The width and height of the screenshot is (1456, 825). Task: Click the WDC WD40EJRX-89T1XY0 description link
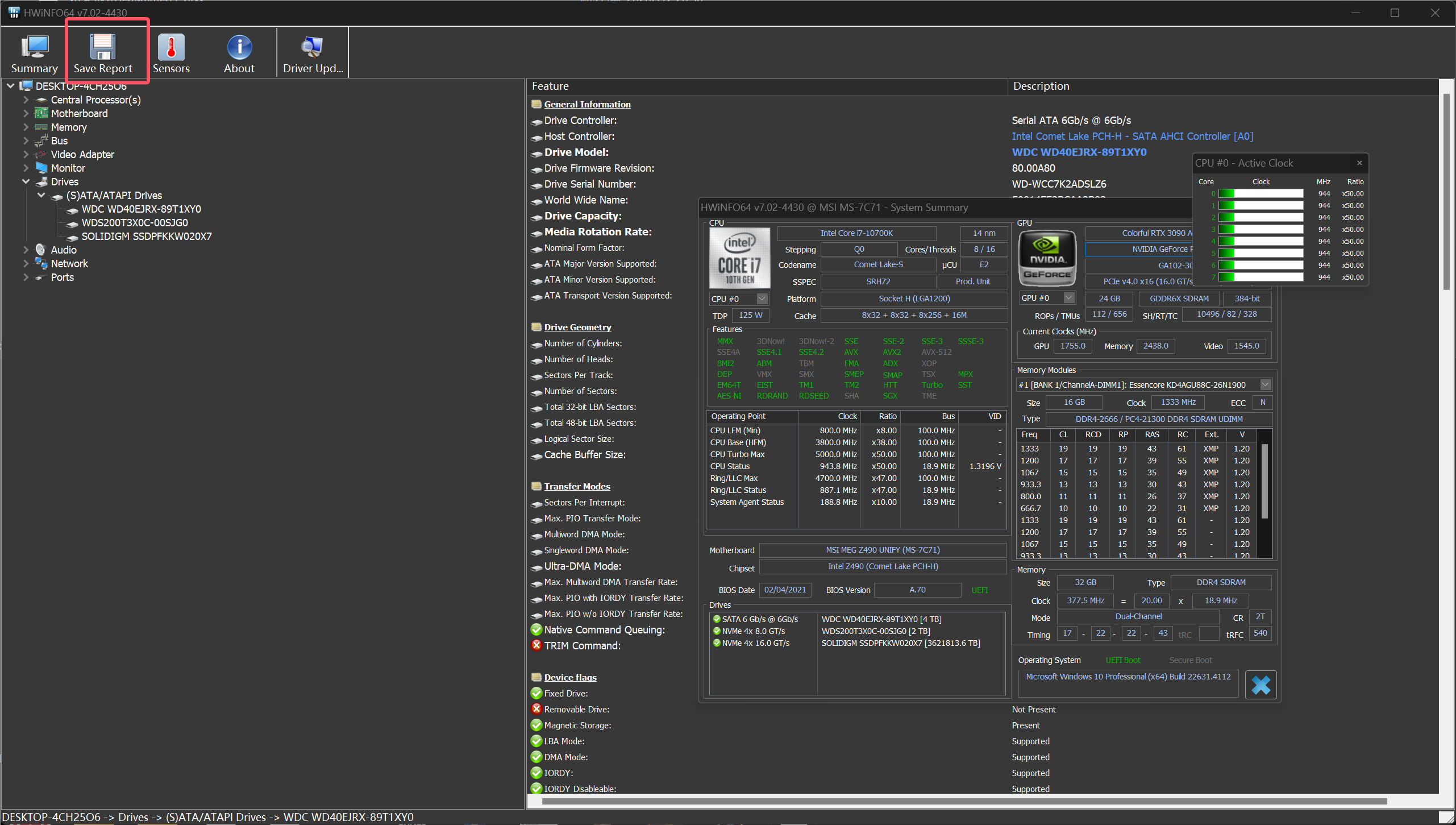point(1079,152)
